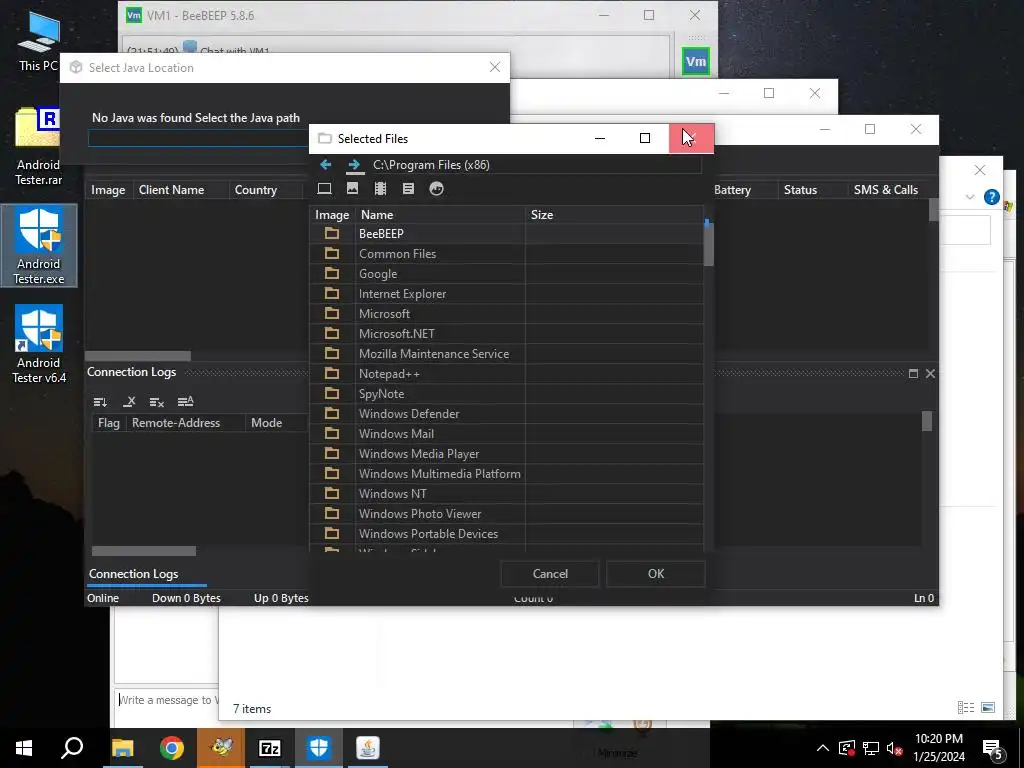Image resolution: width=1024 pixels, height=768 pixels.
Task: Click the blue help question mark icon
Action: [x=991, y=197]
